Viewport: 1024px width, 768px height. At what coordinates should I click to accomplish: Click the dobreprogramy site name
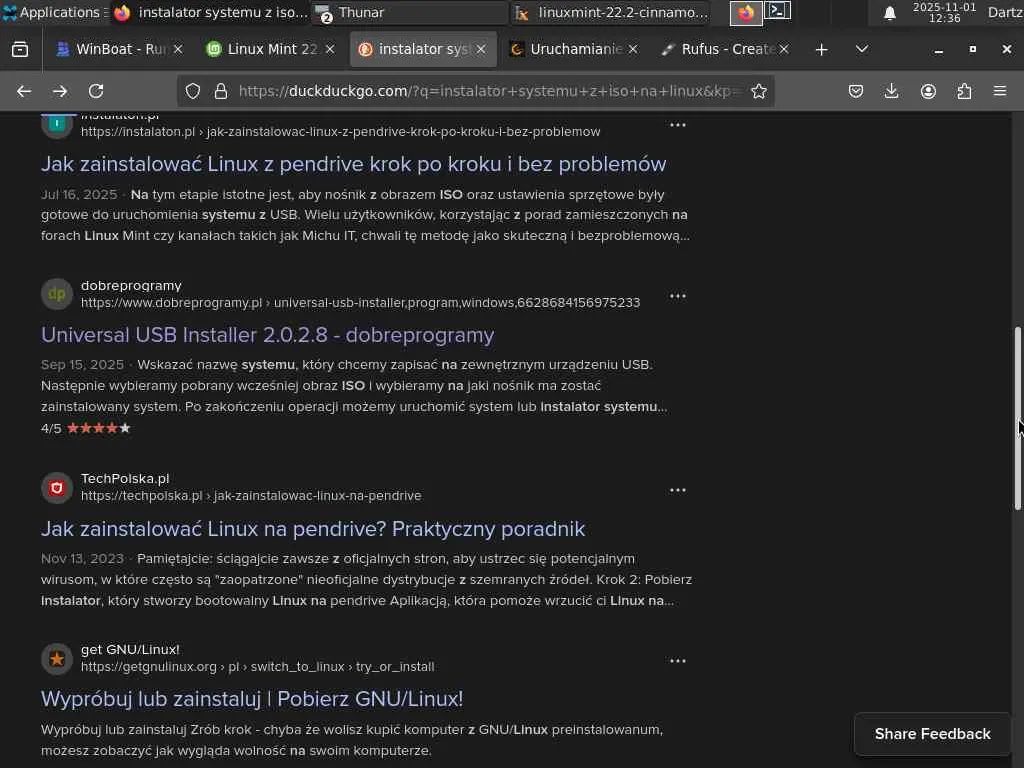tap(131, 285)
